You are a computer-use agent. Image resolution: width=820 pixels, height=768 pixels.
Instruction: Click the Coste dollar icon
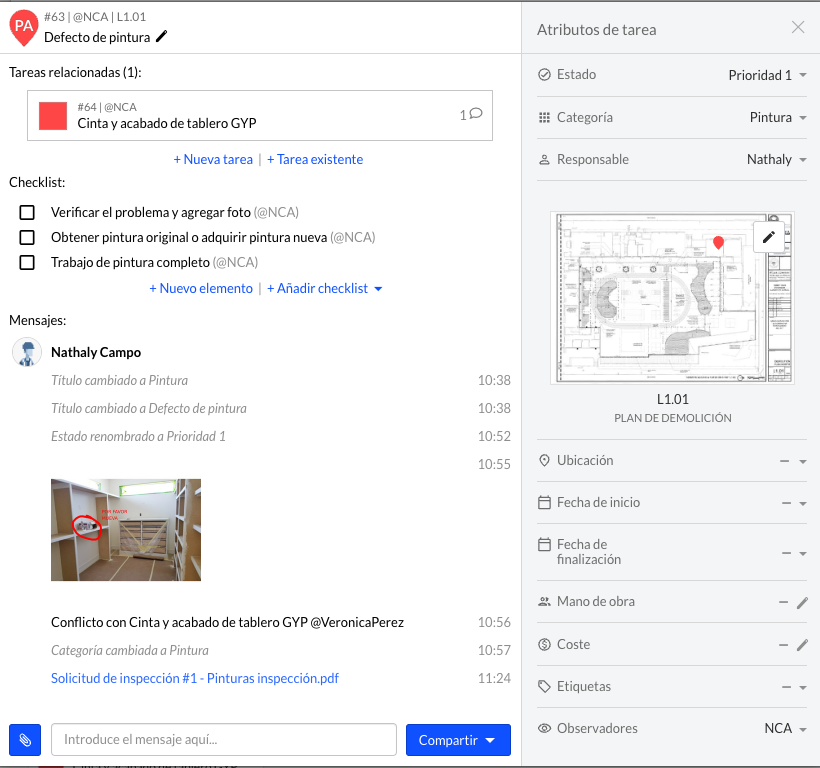click(544, 644)
